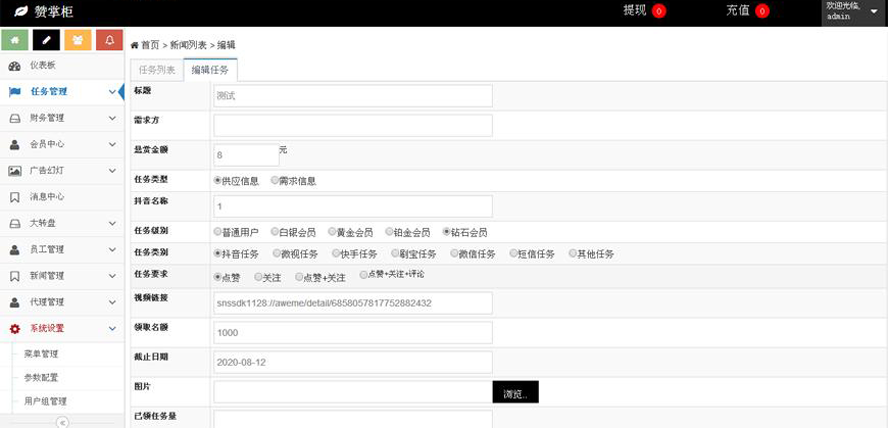Click the empty 需求方 input field
This screenshot has height=428, width=888.
[353, 125]
